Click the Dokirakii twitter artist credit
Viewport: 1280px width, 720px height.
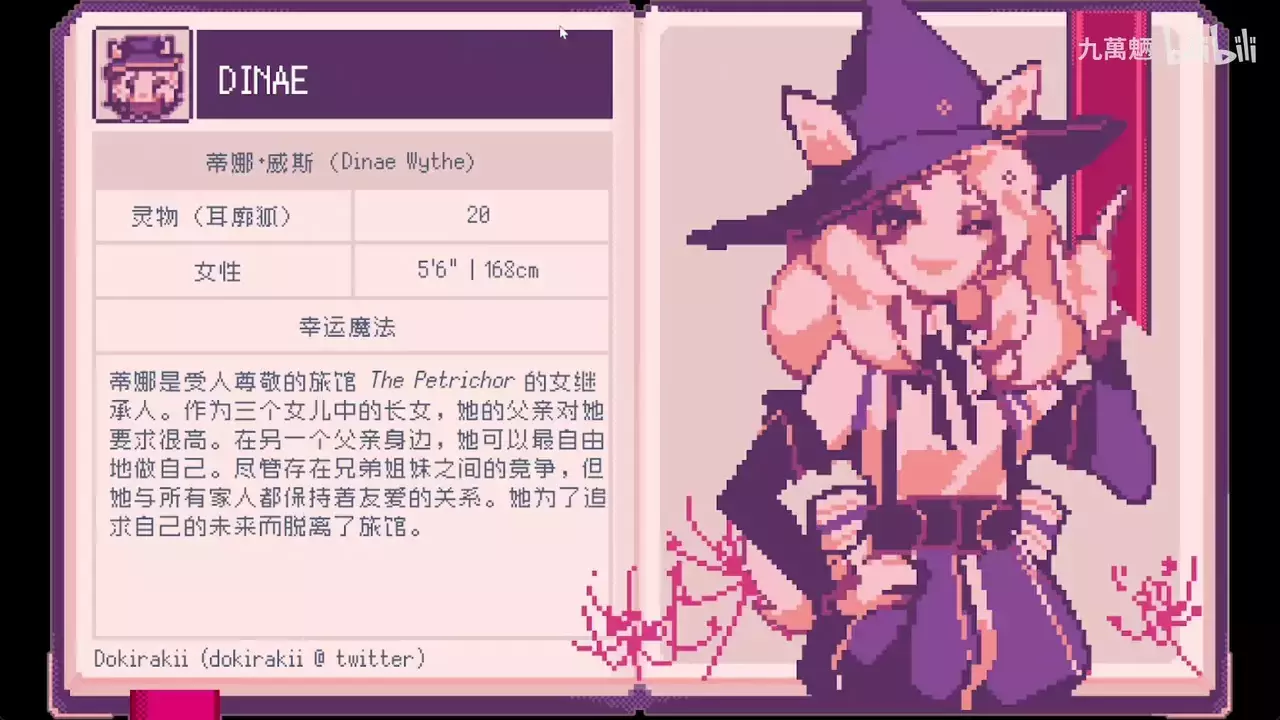coord(260,658)
